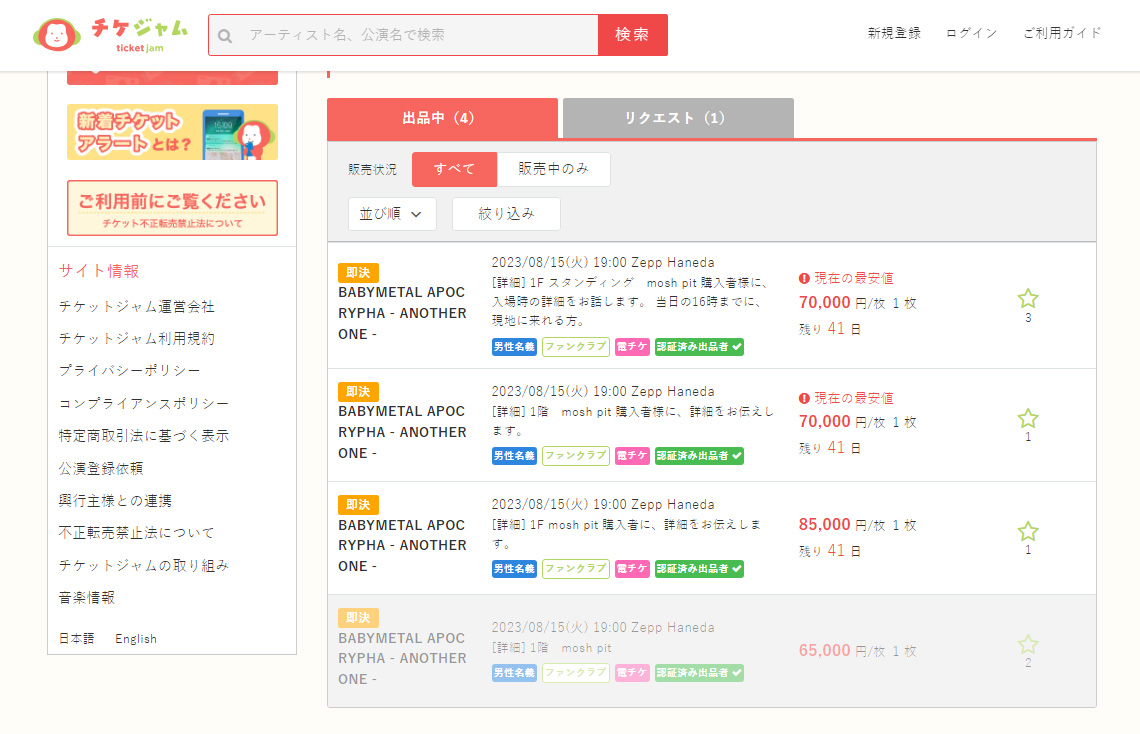This screenshot has height=734, width=1140.
Task: Star the 85,000 yen ticket listing
Action: point(1027,531)
